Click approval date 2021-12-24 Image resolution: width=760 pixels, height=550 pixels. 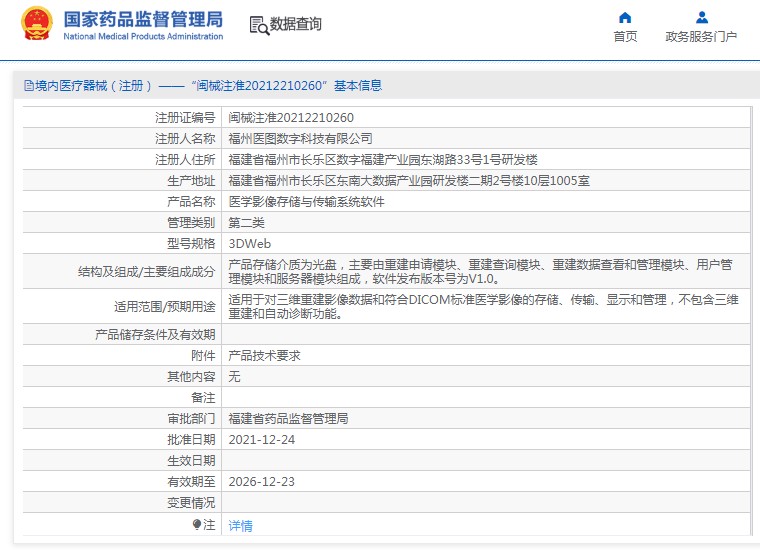click(x=262, y=440)
